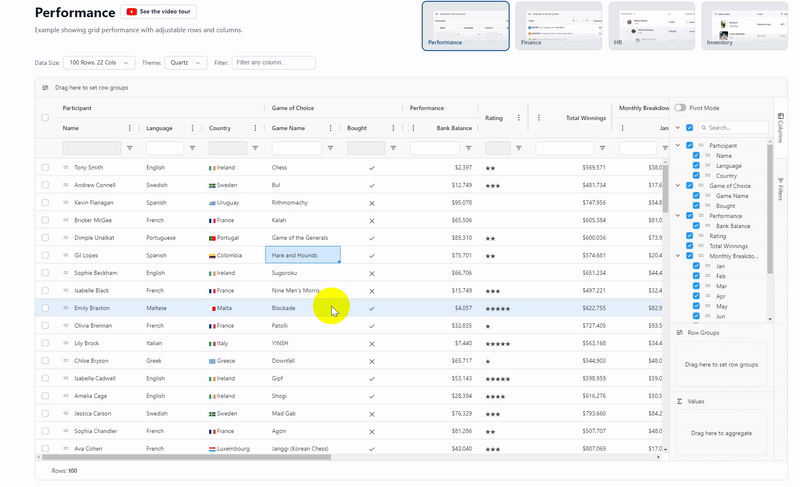Click the Name column filter funnel icon
The image size is (800, 487).
[130, 148]
